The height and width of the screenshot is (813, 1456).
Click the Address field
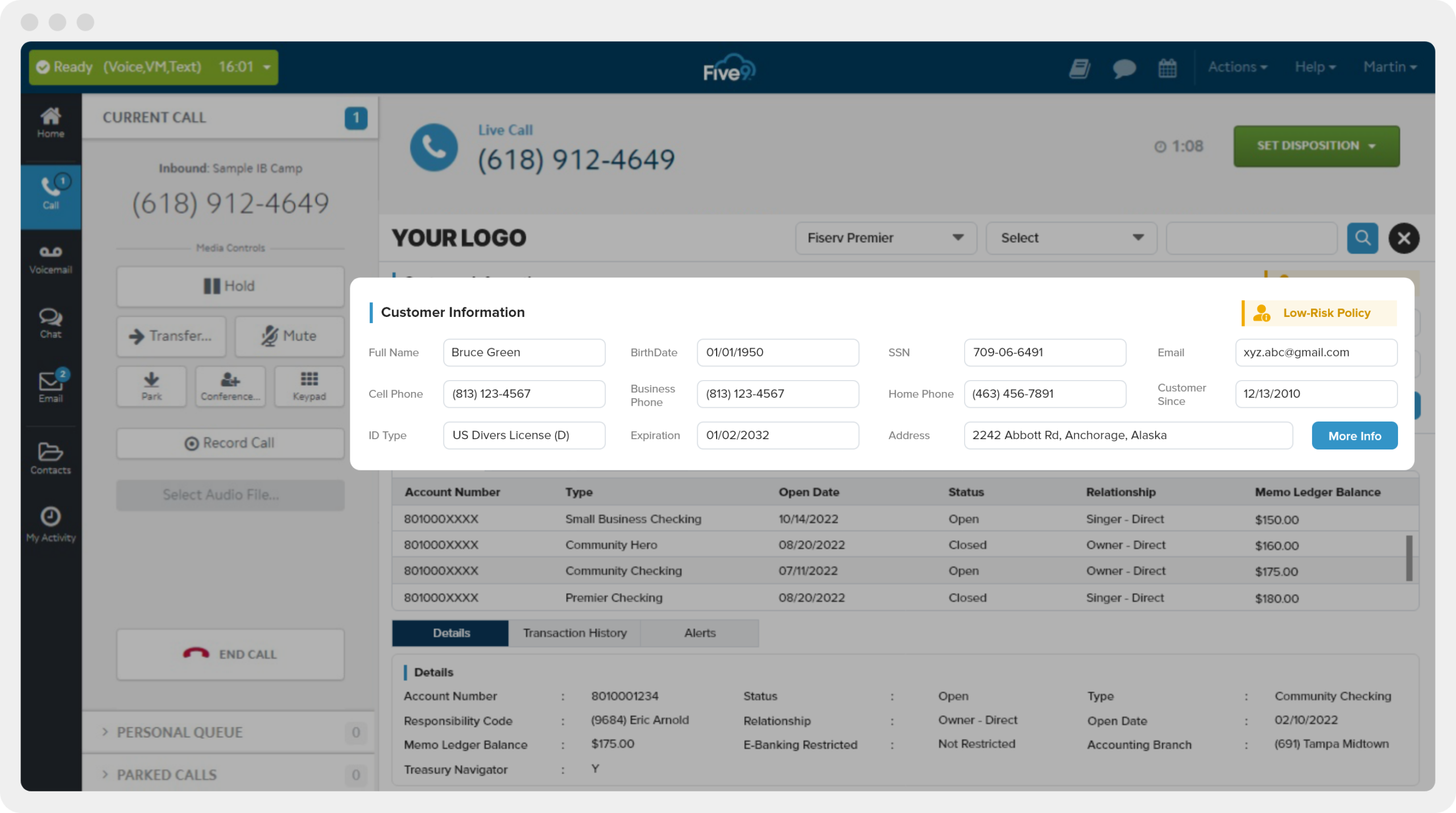(x=1128, y=436)
